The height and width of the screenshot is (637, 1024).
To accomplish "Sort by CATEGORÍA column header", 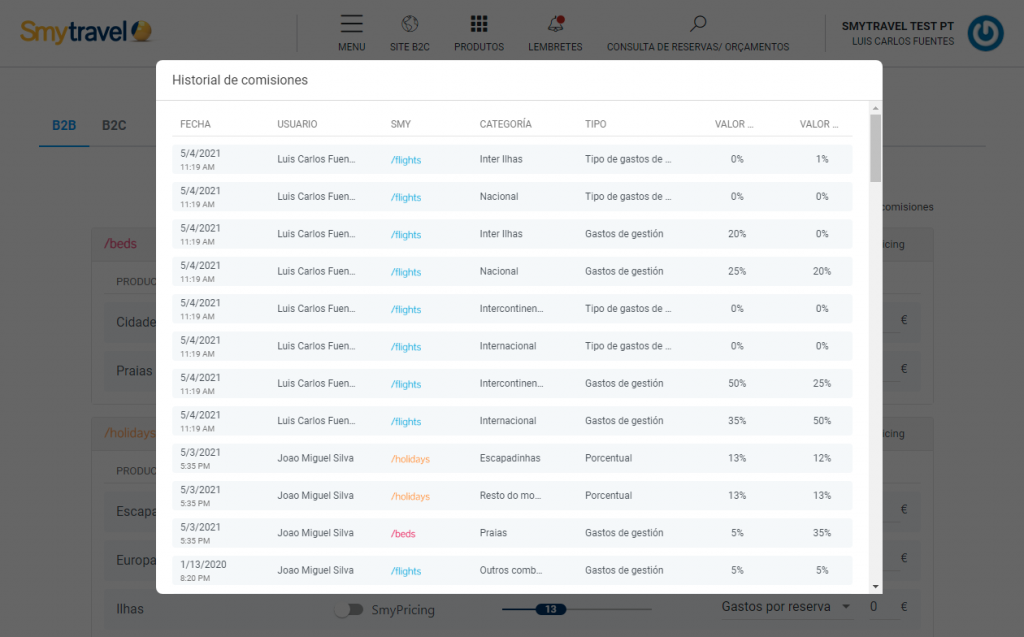I will point(505,124).
